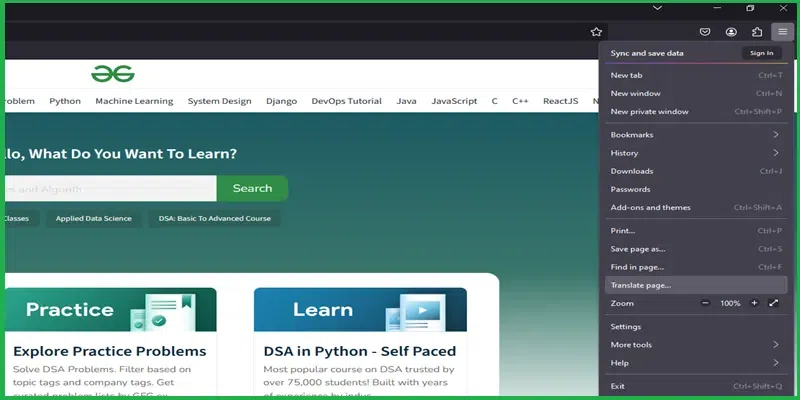This screenshot has height=400, width=800.
Task: Focus the course search input field
Action: [x=111, y=188]
